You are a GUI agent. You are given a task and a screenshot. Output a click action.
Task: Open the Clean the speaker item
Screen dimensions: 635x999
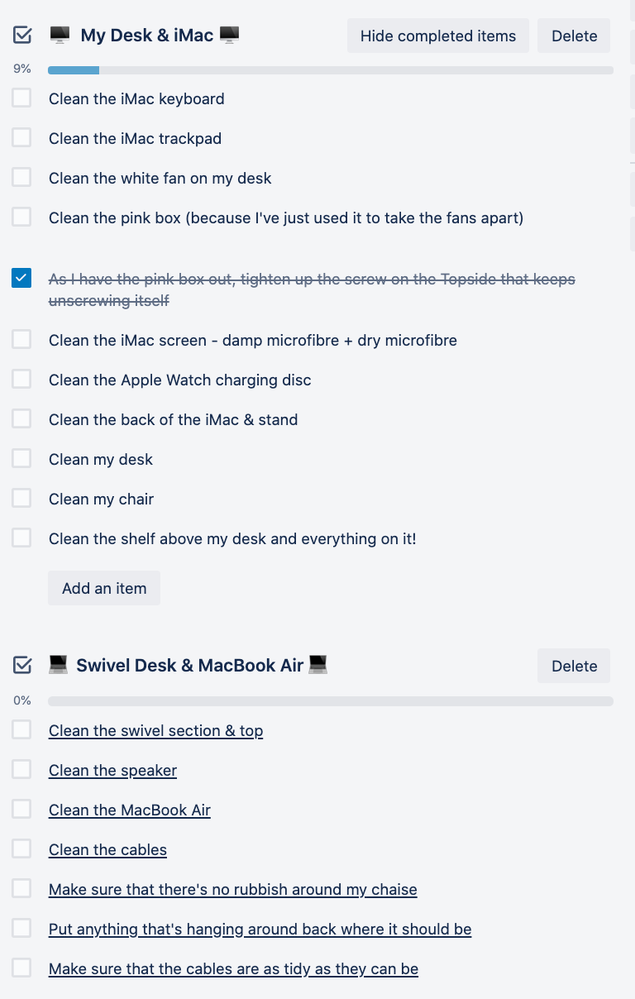[112, 770]
